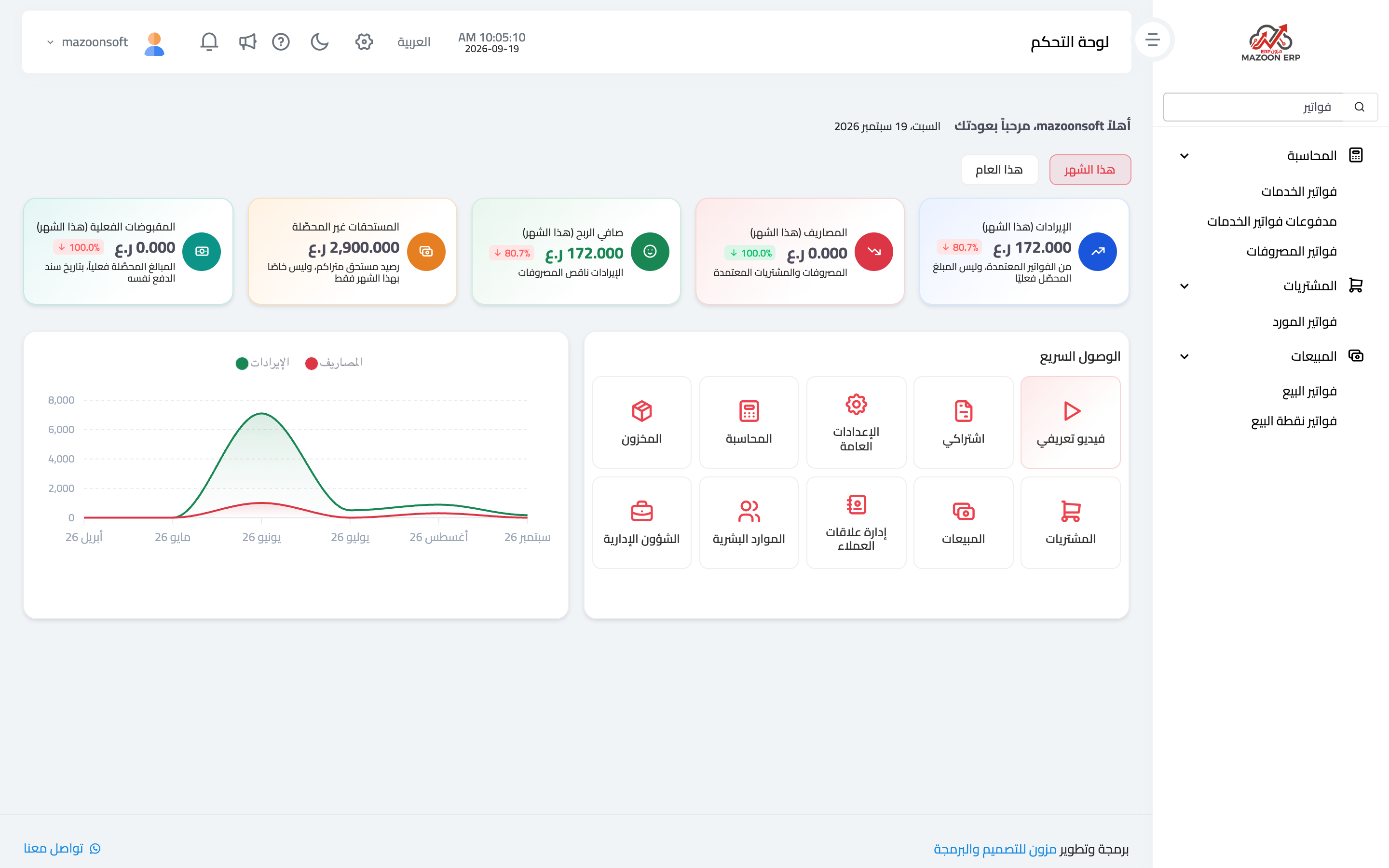
Task: Open the المشتريات quick access cart tile
Action: pyautogui.click(x=1071, y=522)
